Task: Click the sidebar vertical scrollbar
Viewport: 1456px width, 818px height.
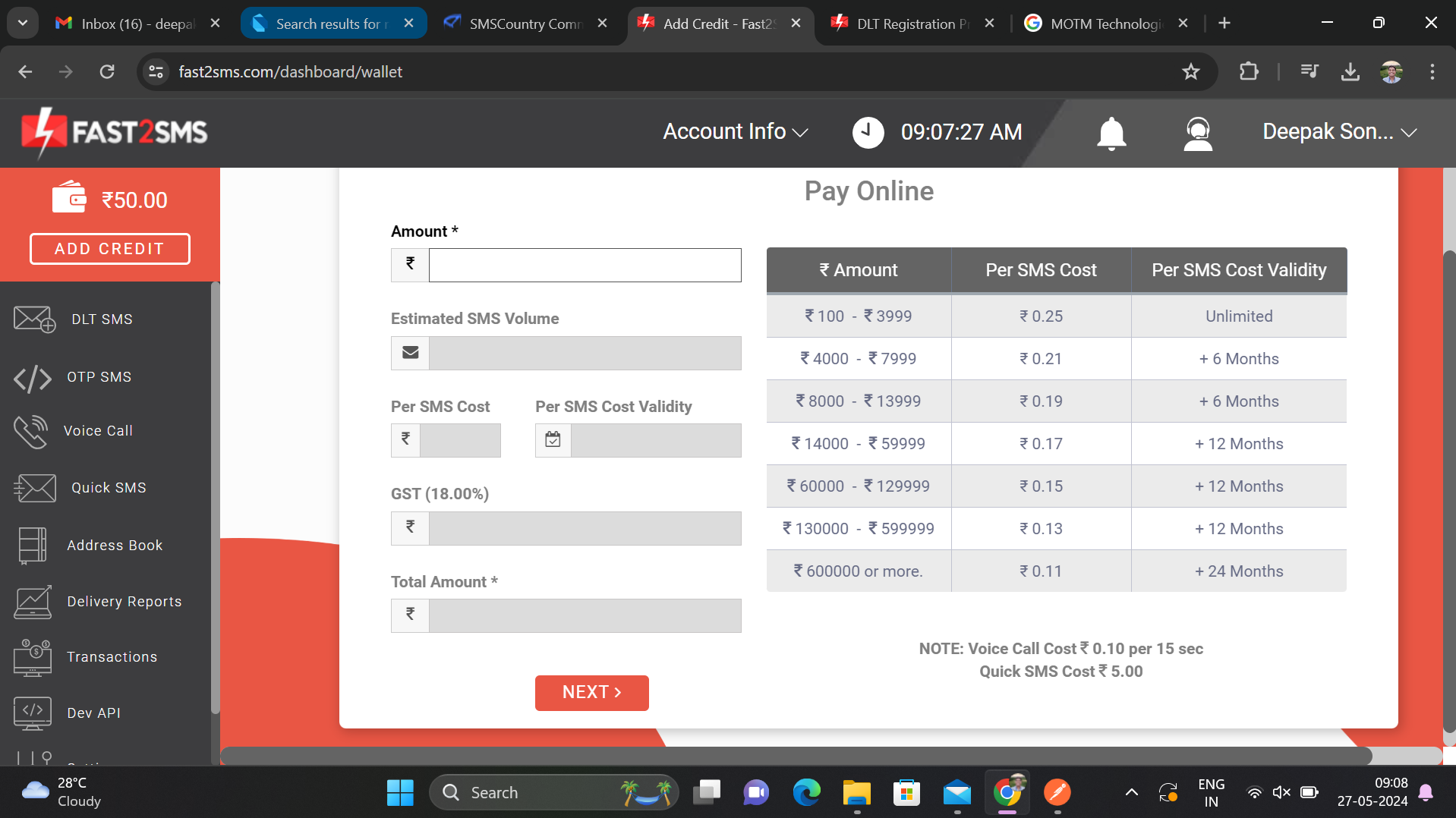Action: pyautogui.click(x=215, y=497)
